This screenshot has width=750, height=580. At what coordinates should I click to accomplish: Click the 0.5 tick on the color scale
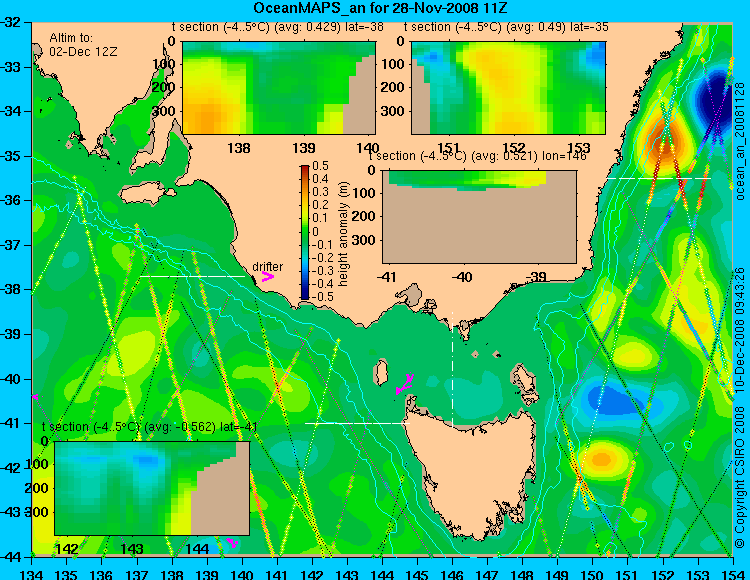click(x=320, y=166)
